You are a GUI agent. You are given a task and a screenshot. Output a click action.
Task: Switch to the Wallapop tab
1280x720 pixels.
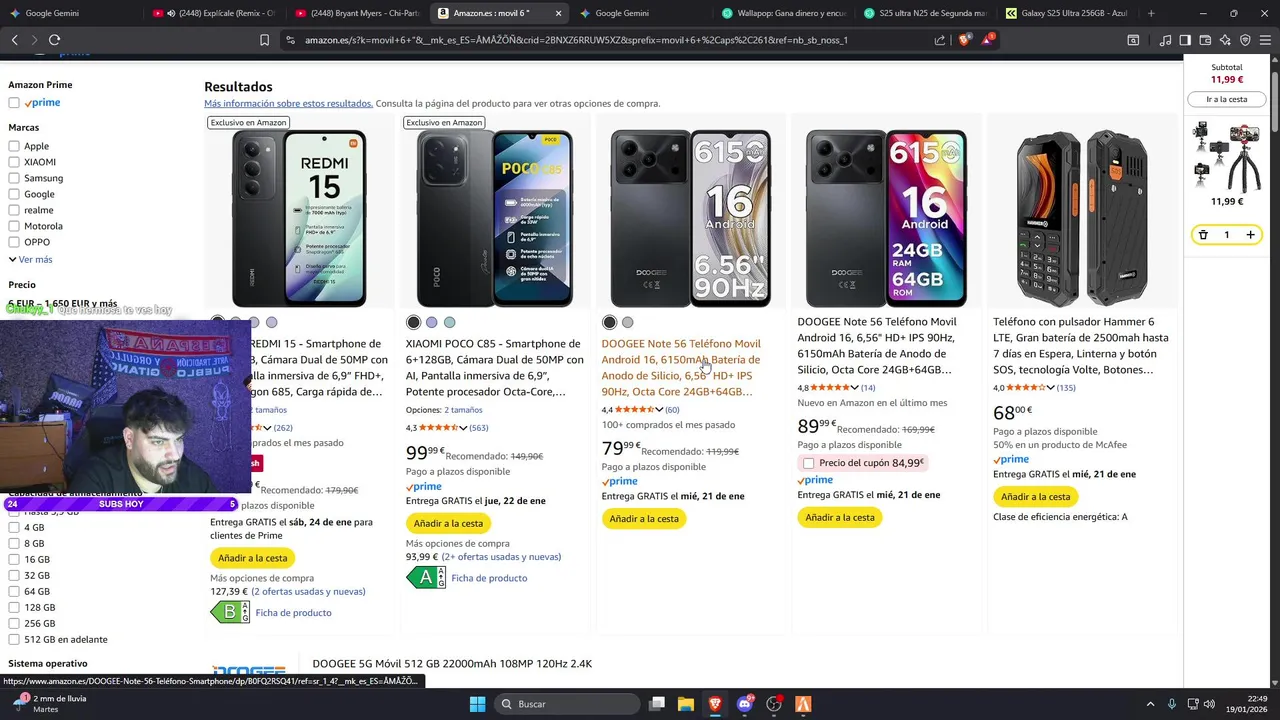click(x=783, y=13)
